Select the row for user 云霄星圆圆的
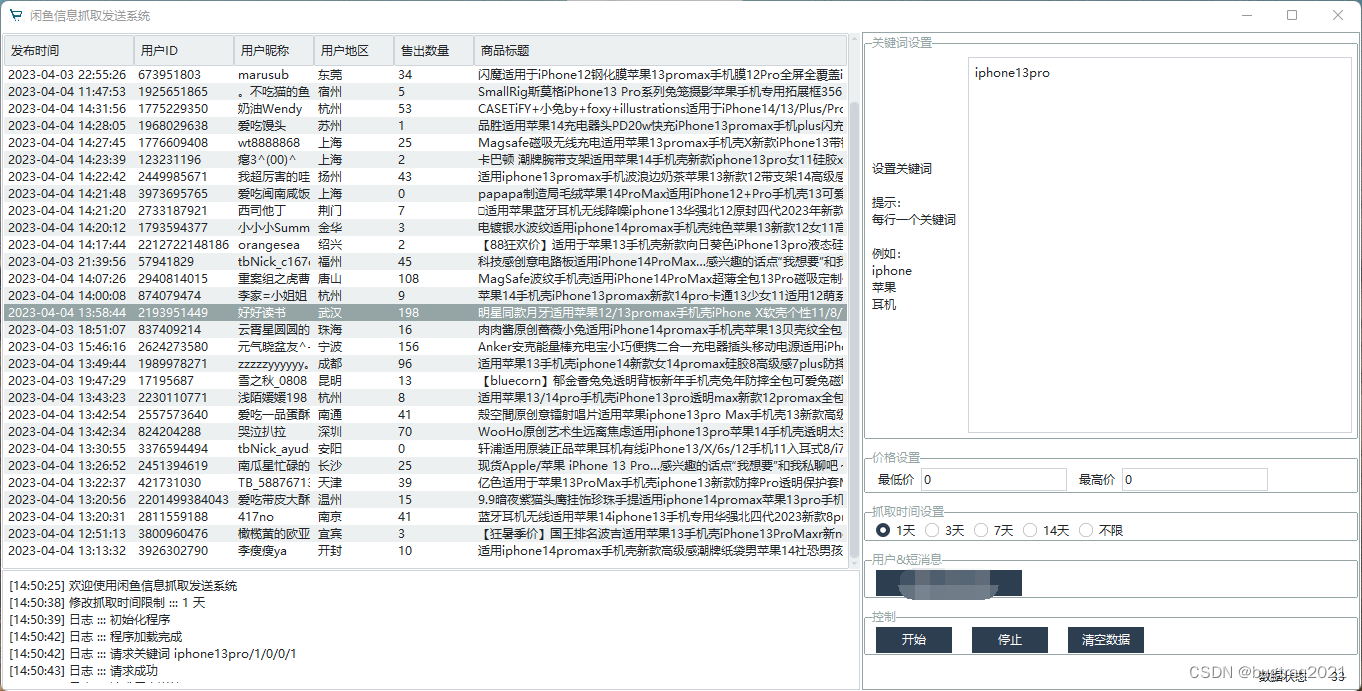Image resolution: width=1362 pixels, height=691 pixels. [425, 330]
